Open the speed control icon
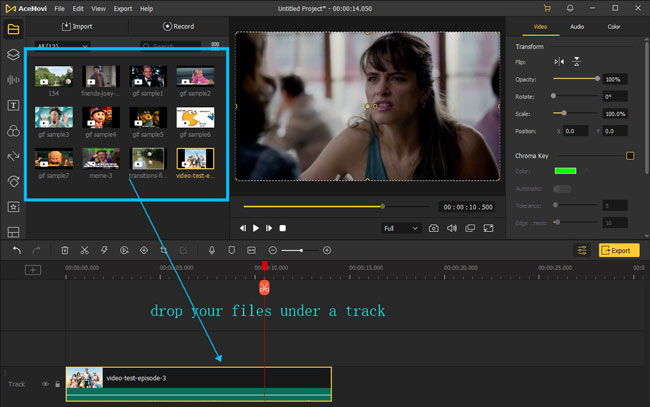This screenshot has width=650, height=407. pyautogui.click(x=124, y=250)
